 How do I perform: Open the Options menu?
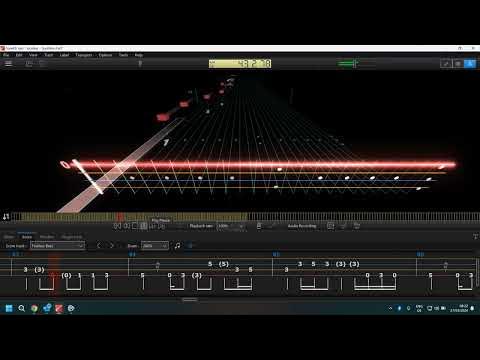click(x=105, y=55)
